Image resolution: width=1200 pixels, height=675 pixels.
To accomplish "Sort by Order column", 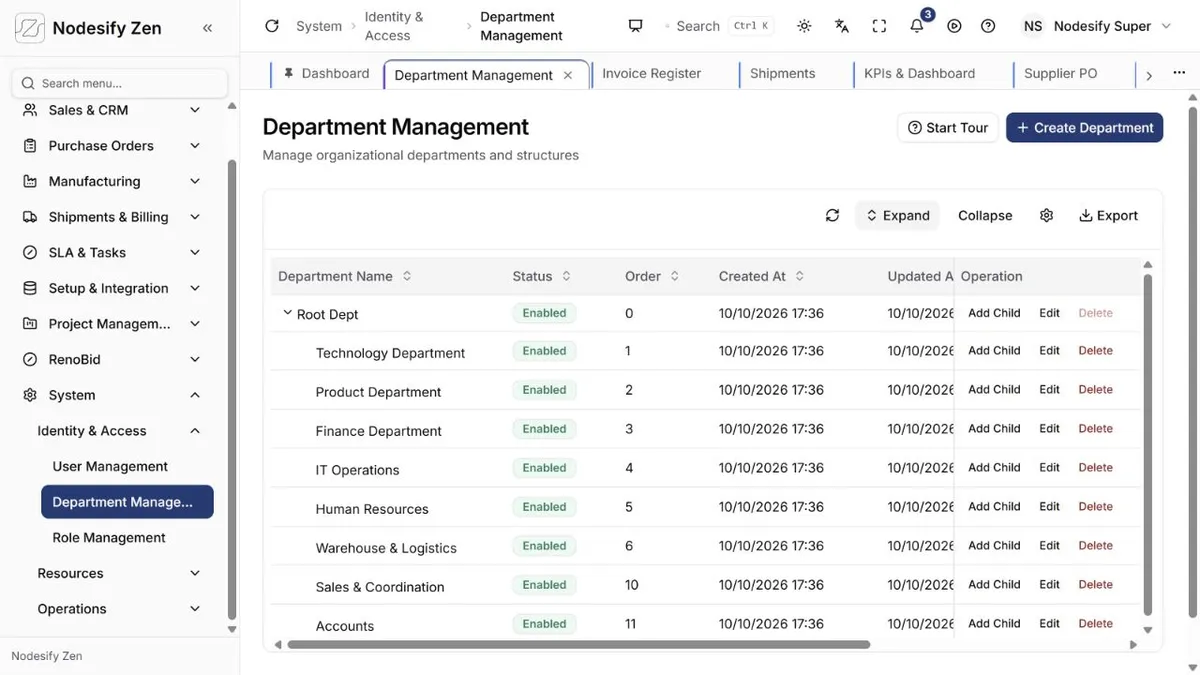I will point(675,276).
